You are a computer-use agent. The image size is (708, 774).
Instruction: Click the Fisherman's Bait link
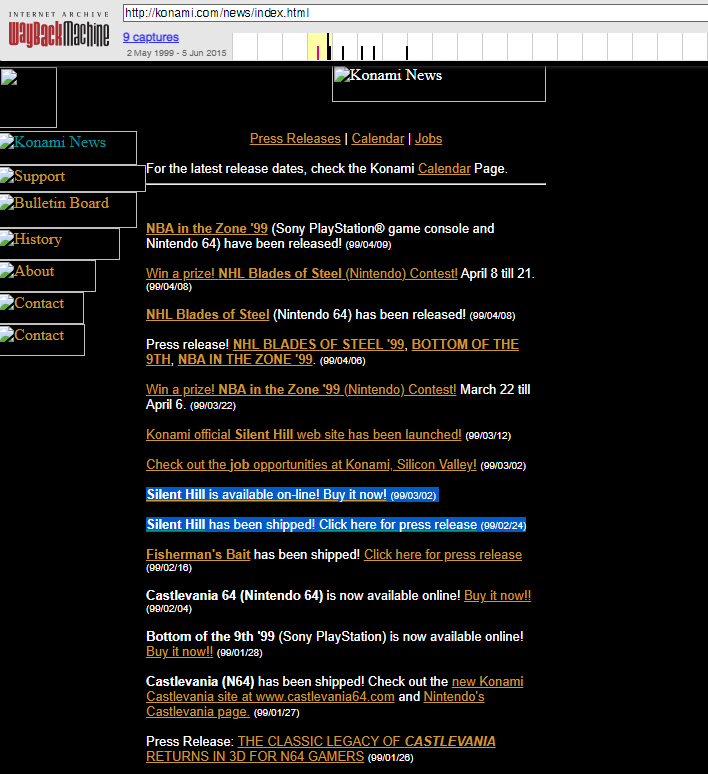point(198,555)
